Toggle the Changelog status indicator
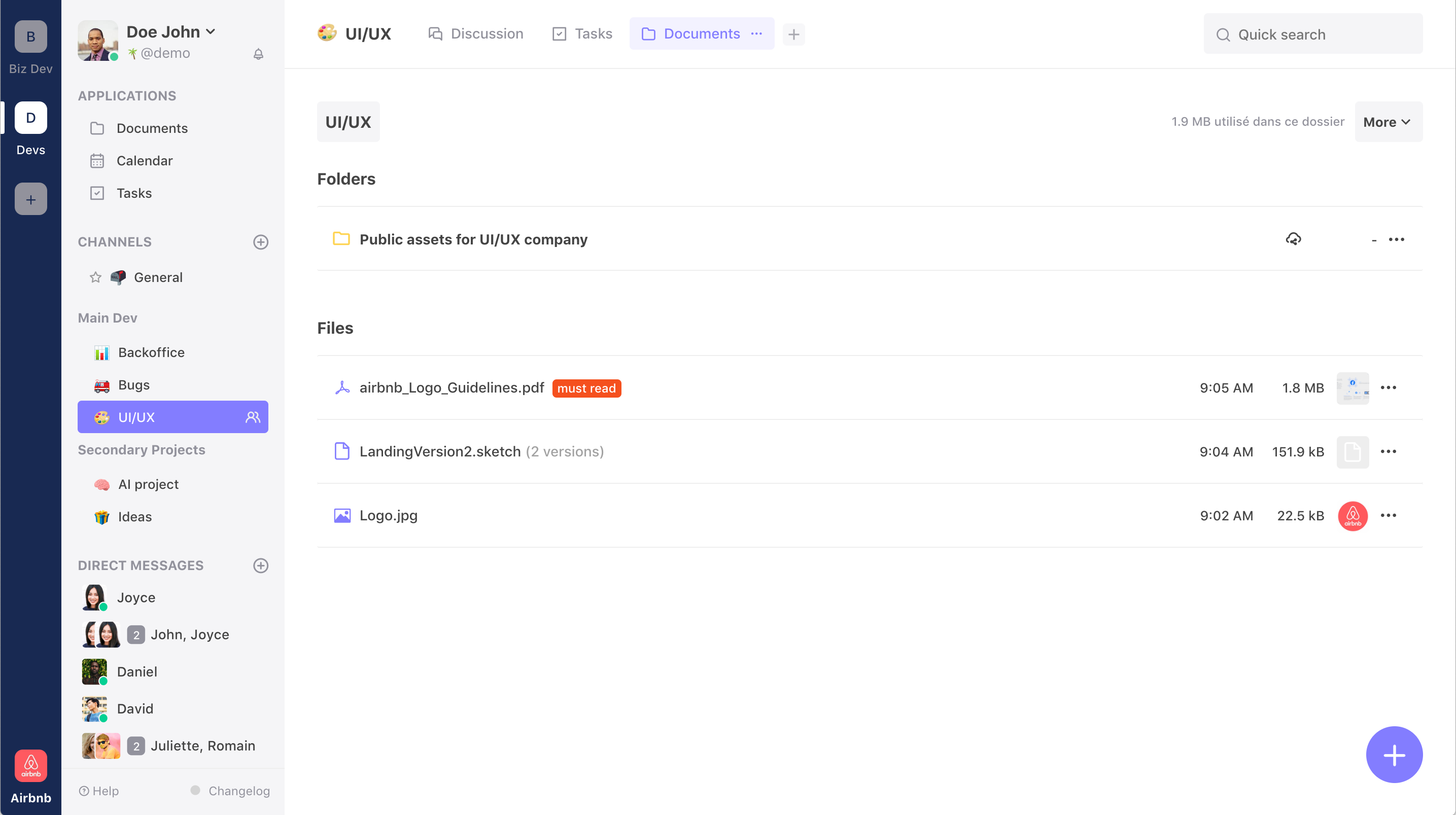This screenshot has height=815, width=1456. point(195,791)
